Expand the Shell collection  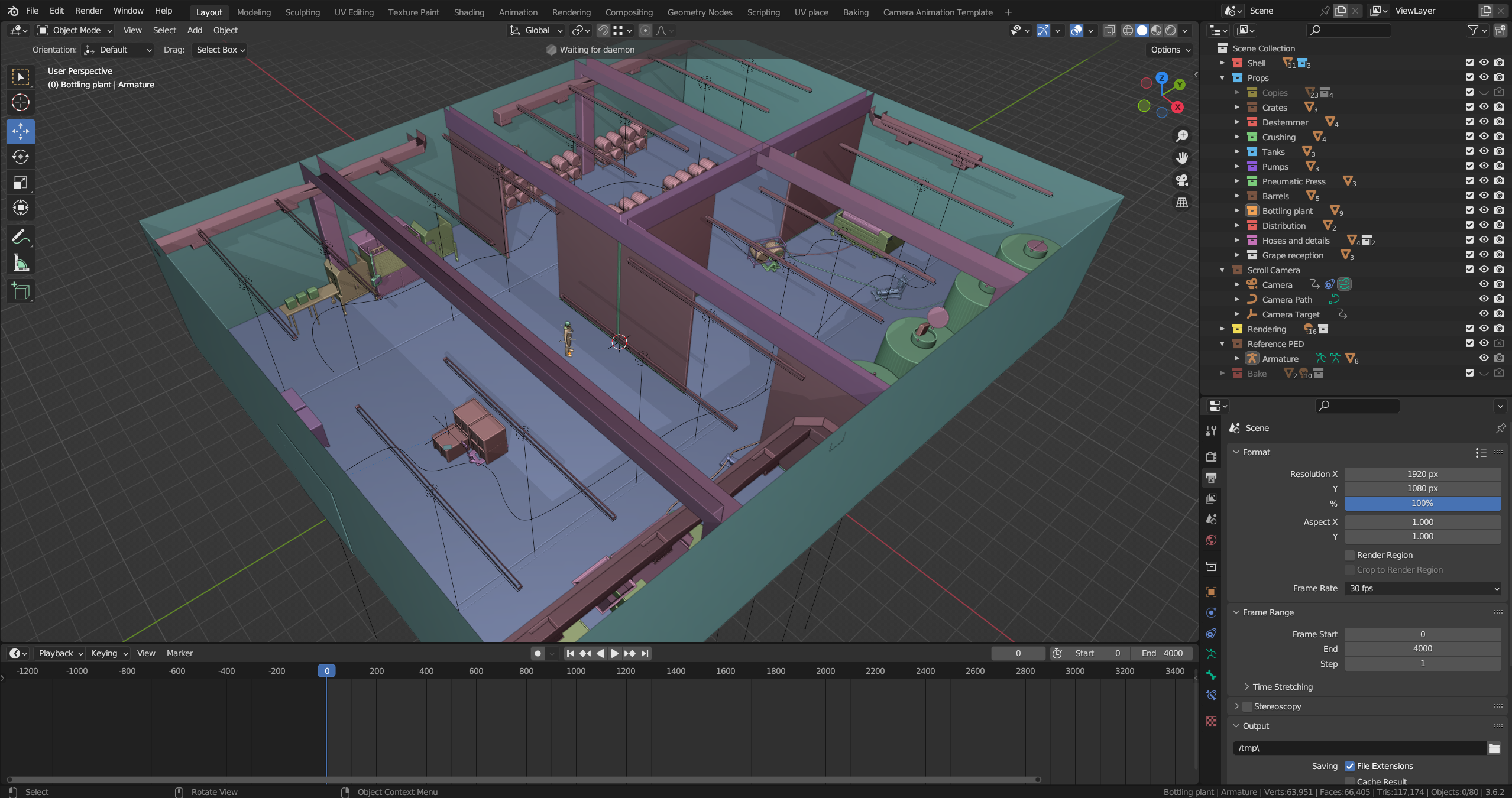coord(1222,63)
